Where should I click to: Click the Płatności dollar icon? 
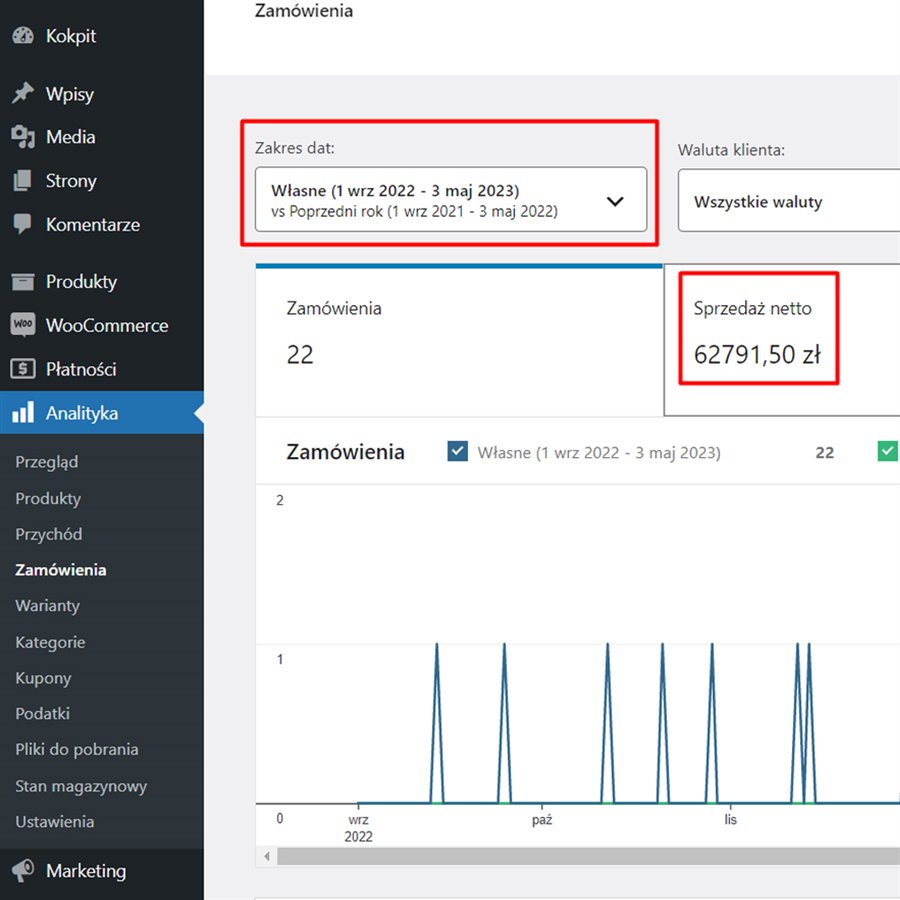pyautogui.click(x=23, y=369)
